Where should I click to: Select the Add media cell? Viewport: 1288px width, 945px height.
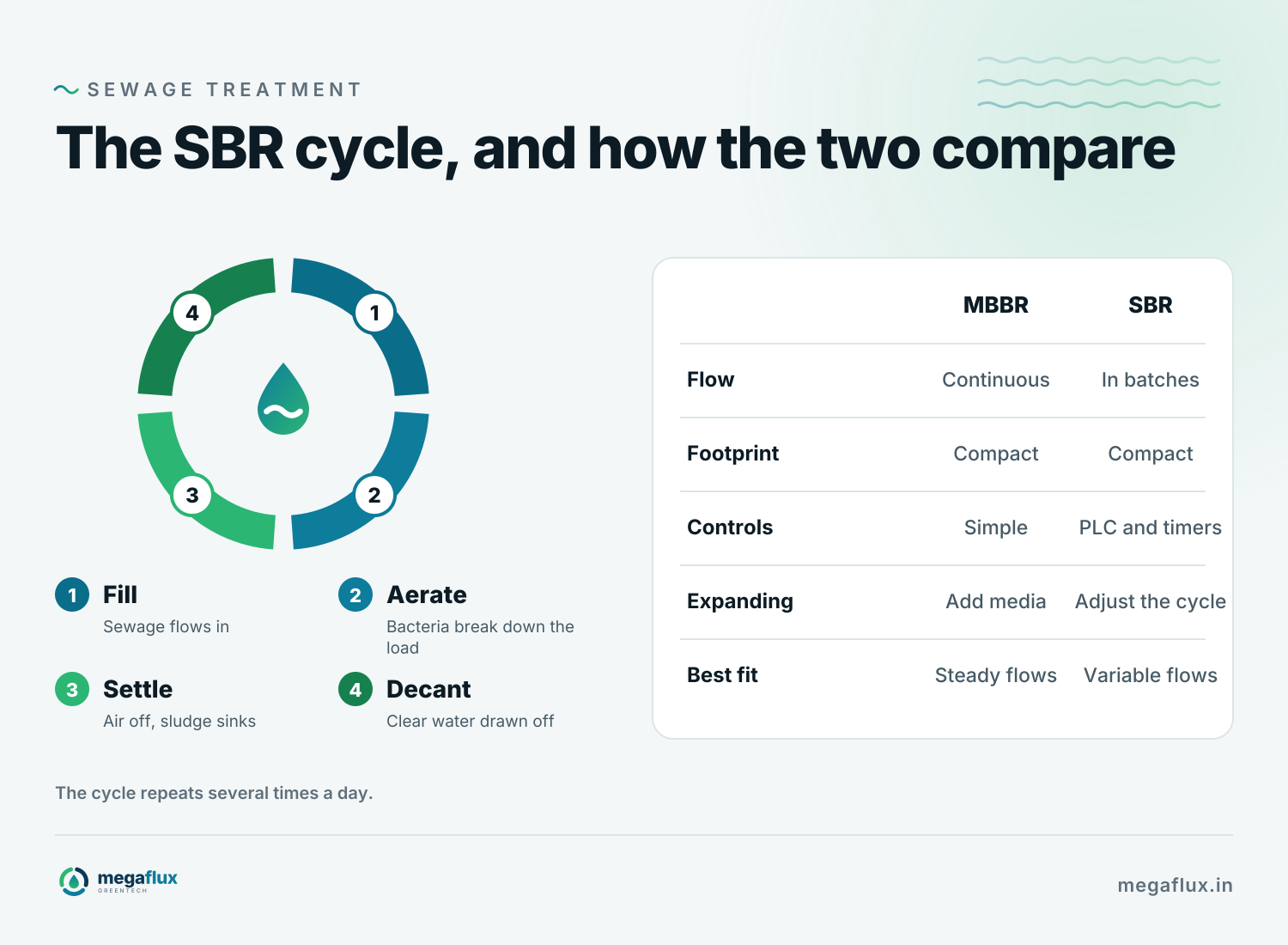(996, 601)
